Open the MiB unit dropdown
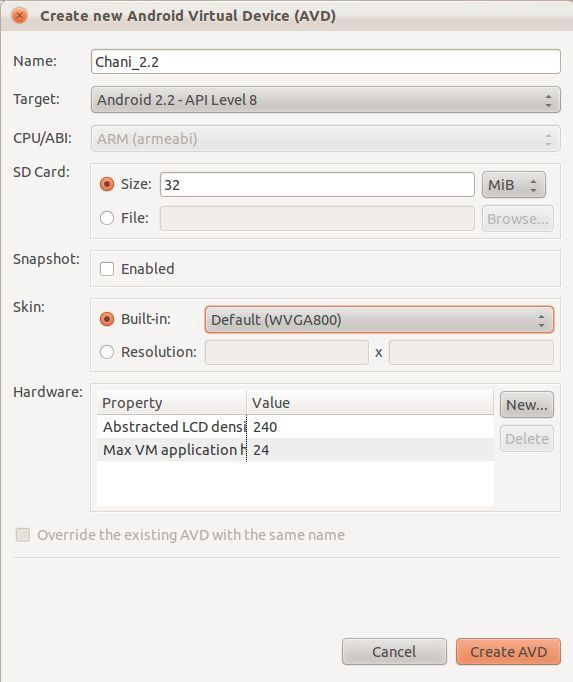The height and width of the screenshot is (682, 573). [513, 185]
